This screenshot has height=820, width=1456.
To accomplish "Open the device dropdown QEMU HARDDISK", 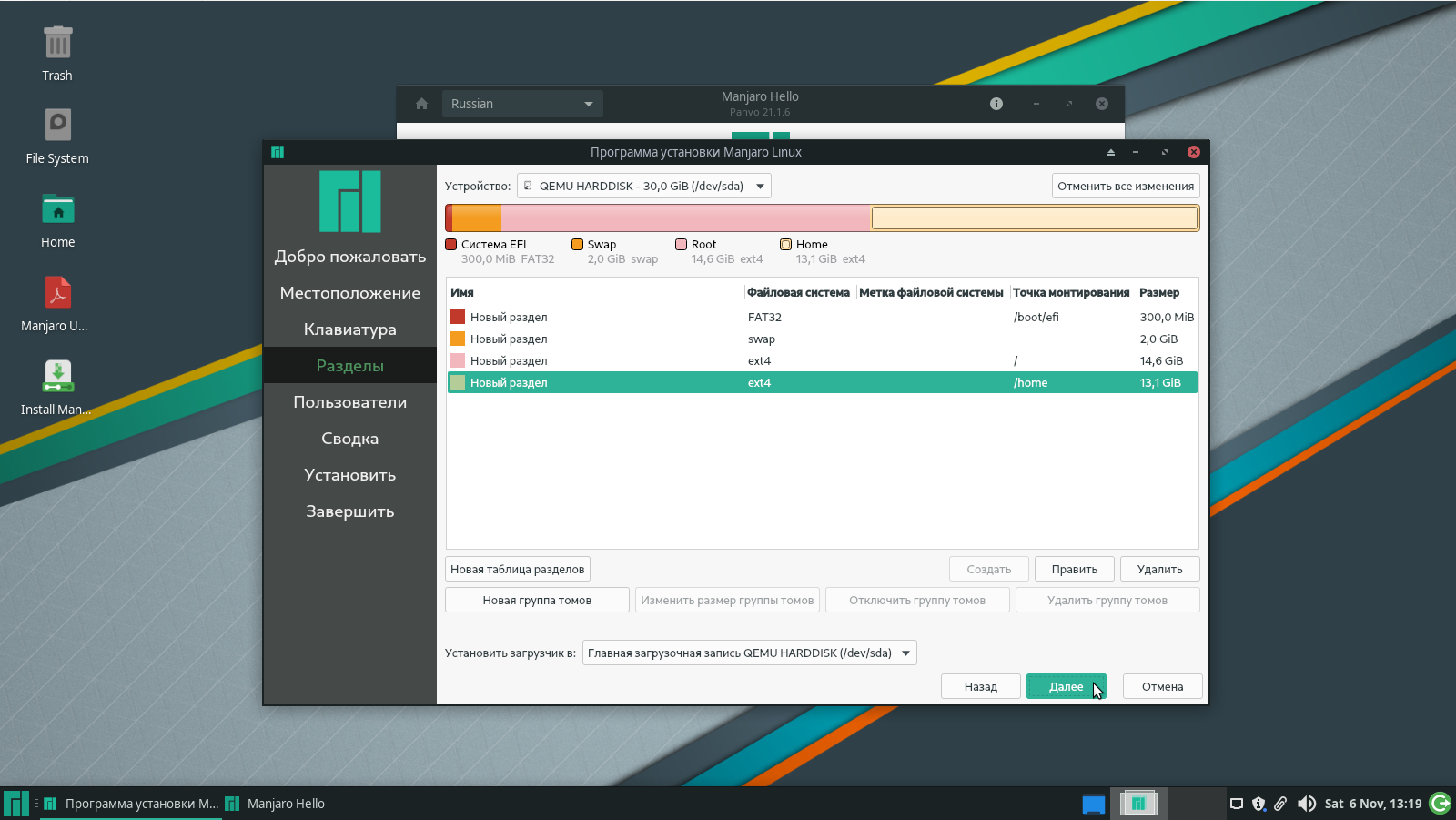I will [643, 186].
